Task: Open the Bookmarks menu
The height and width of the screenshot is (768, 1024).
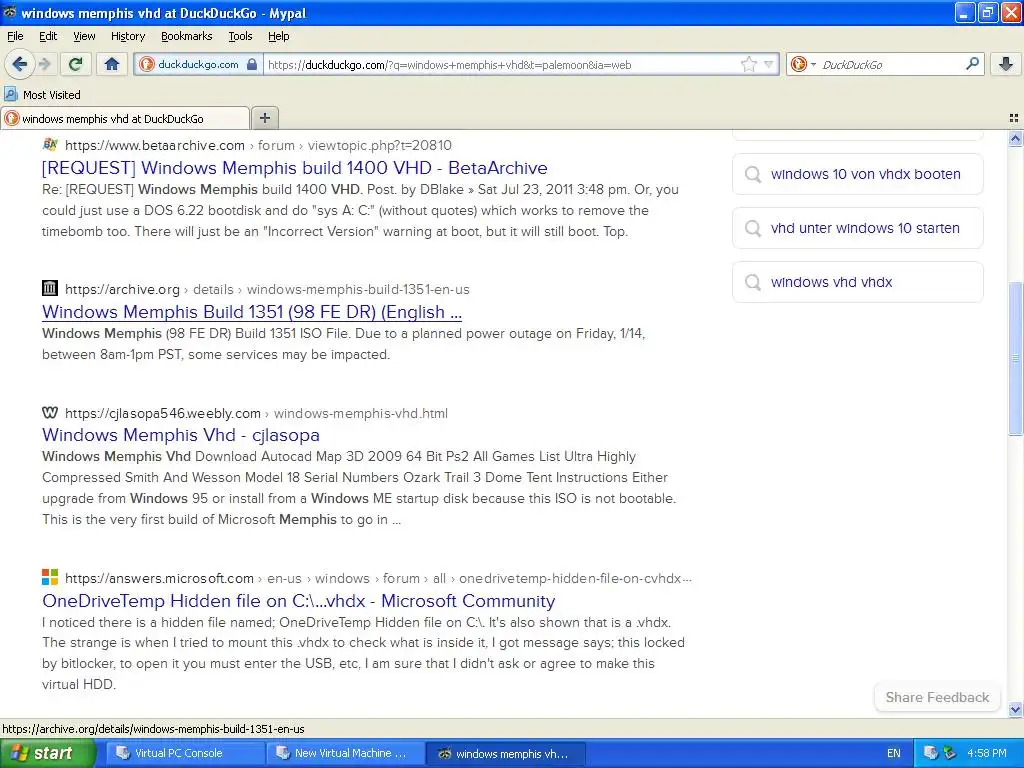Action: (186, 36)
